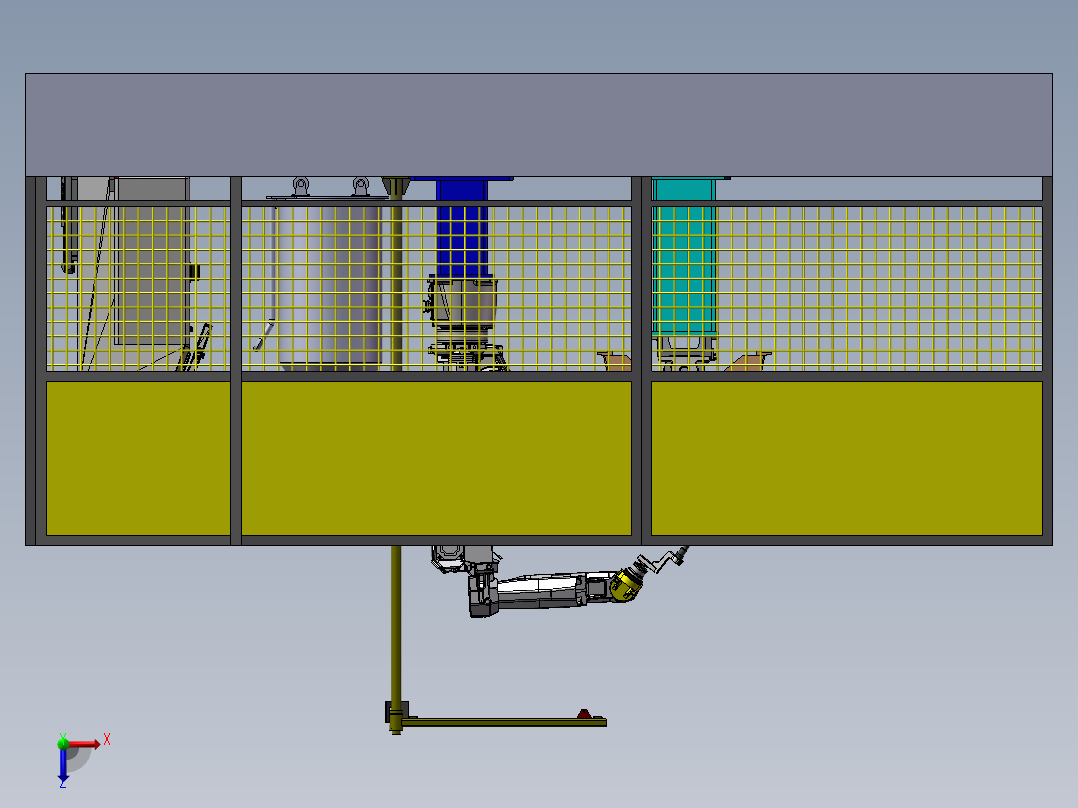Click the blue Z axis arrow of triad
Screen dimensions: 1078x808
click(63, 765)
